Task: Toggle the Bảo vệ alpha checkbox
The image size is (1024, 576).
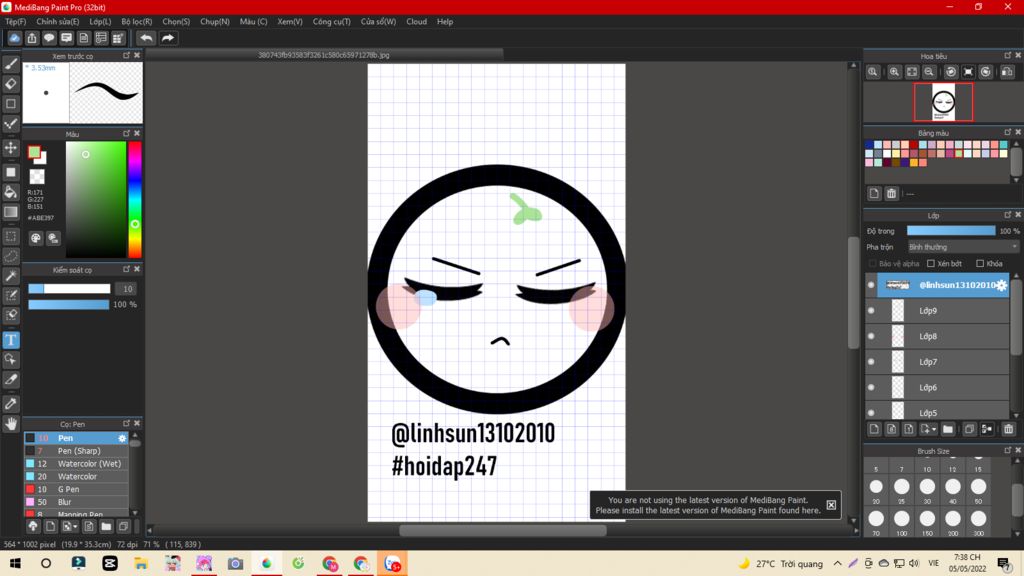Action: point(872,264)
